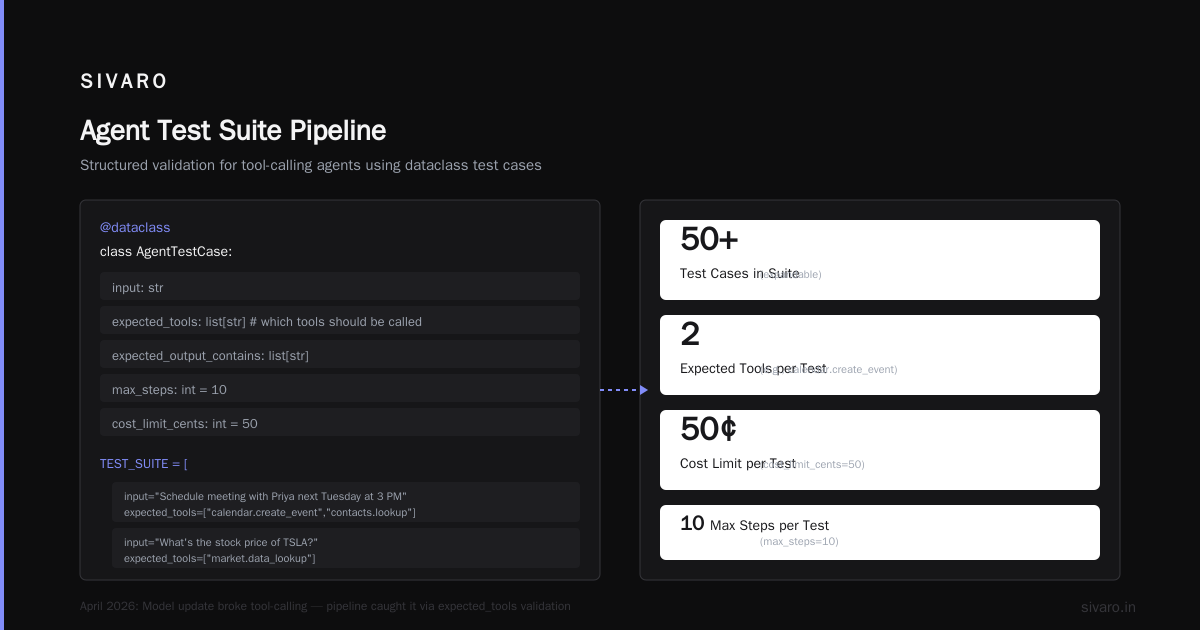Screen dimensions: 1200x630
Task: Click the April 2026 model update footnote
Action: click(x=325, y=606)
